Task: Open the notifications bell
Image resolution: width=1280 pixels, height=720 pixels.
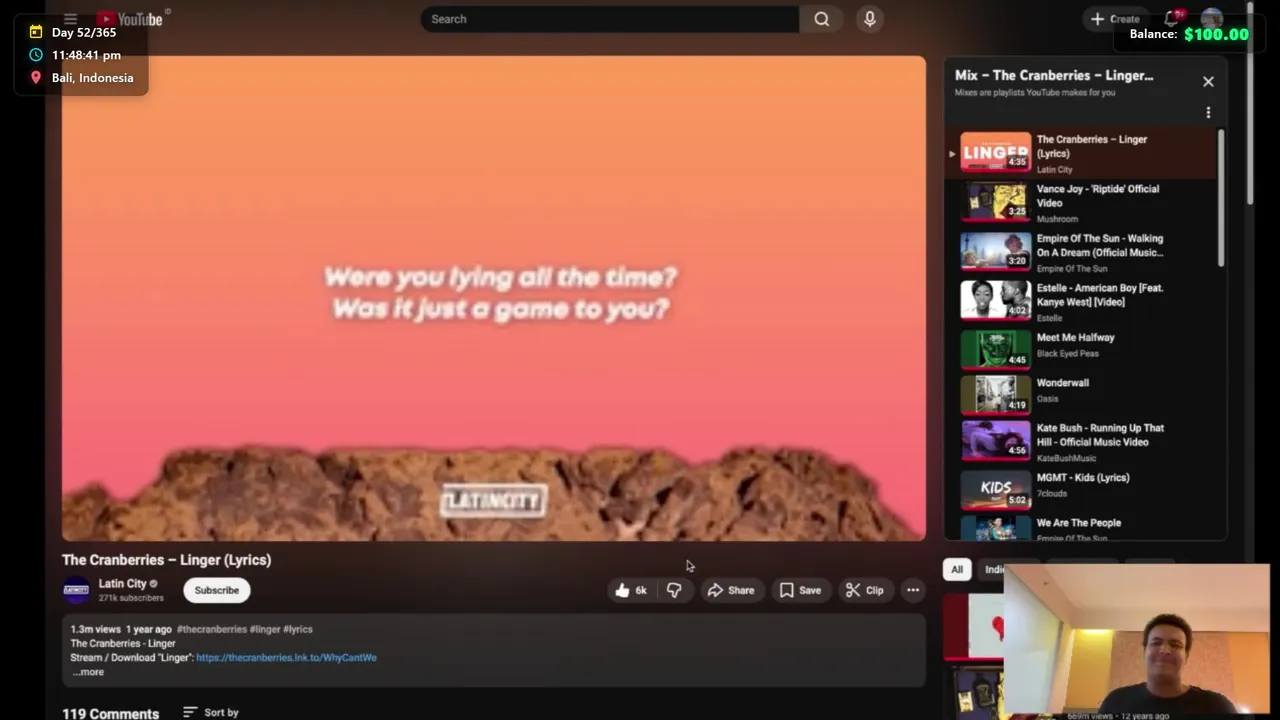Action: point(1172,19)
